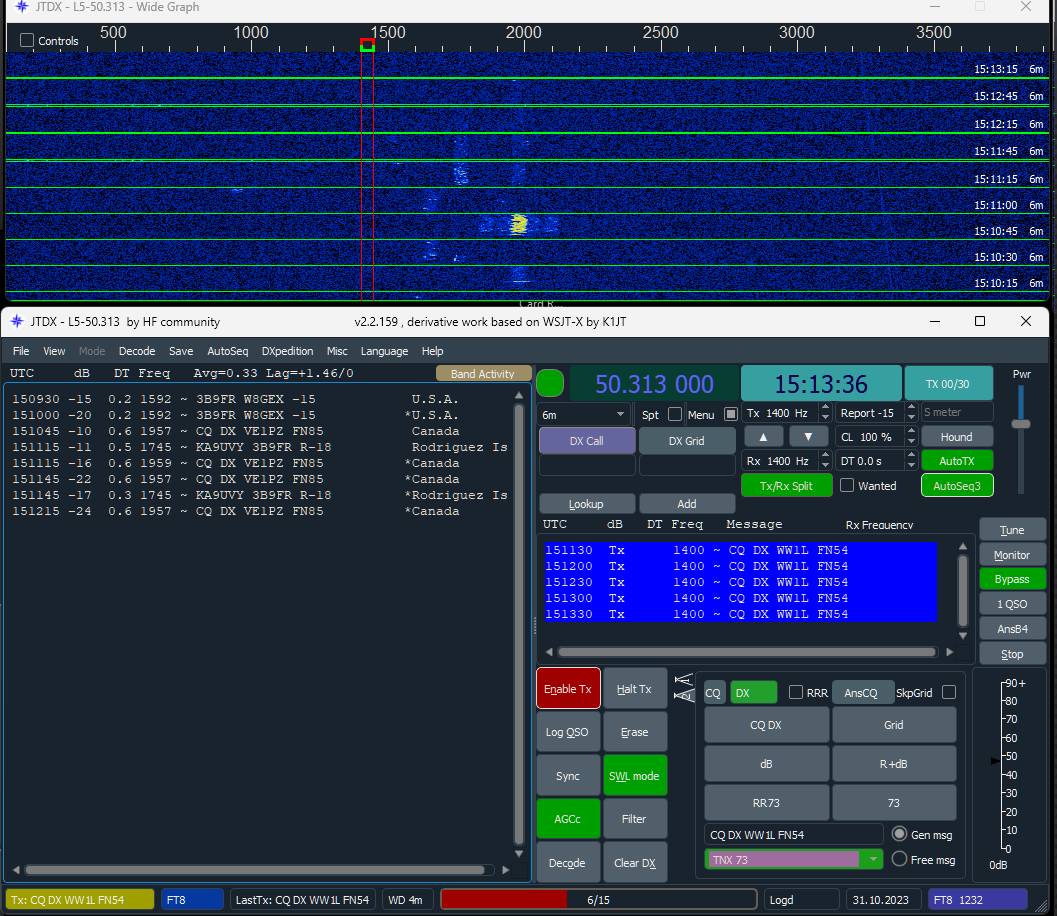The height and width of the screenshot is (916, 1057).
Task: Click JTDX star icon in Wide Graph title bar
Action: click(22, 7)
